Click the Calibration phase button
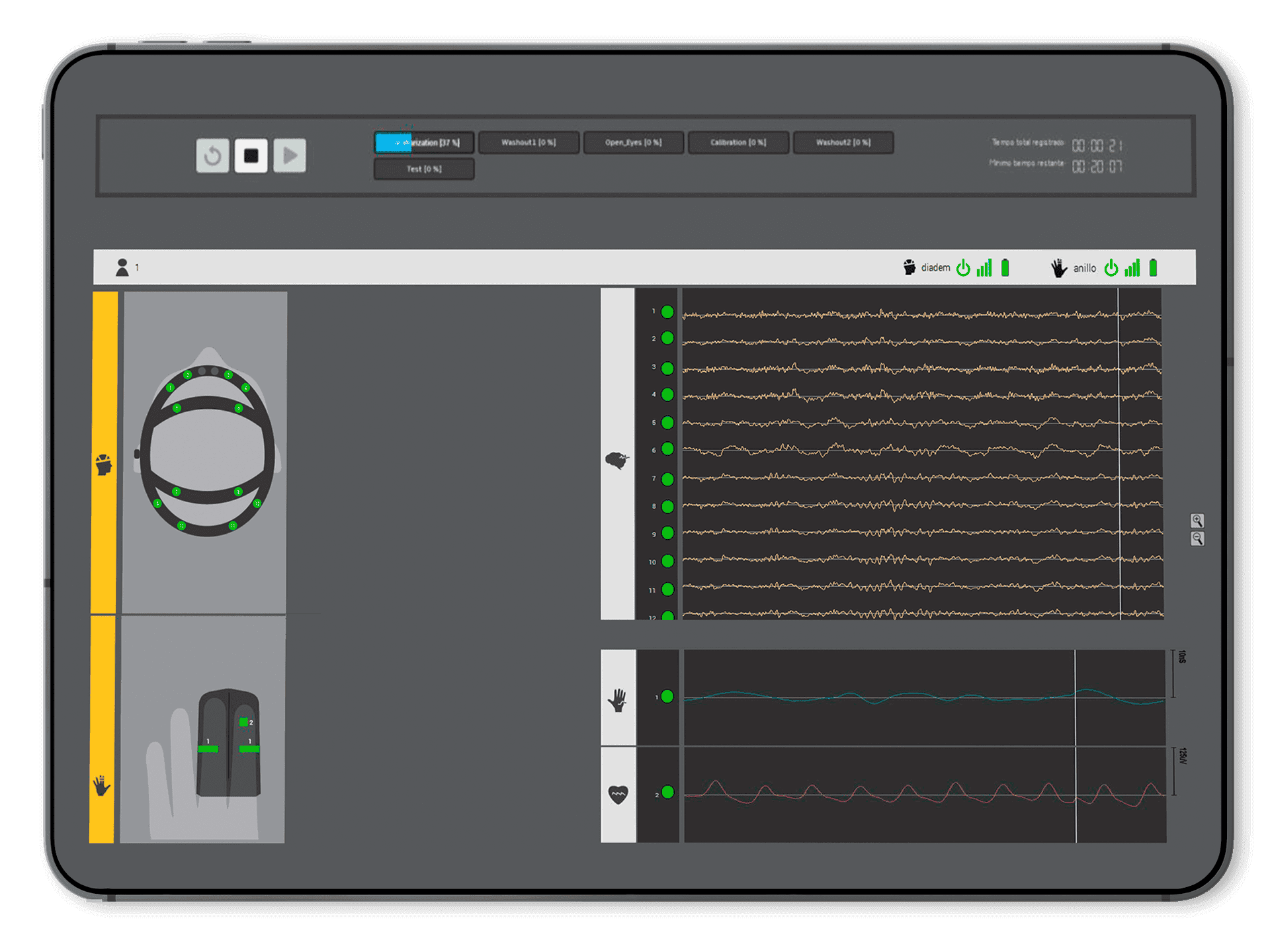 738,142
